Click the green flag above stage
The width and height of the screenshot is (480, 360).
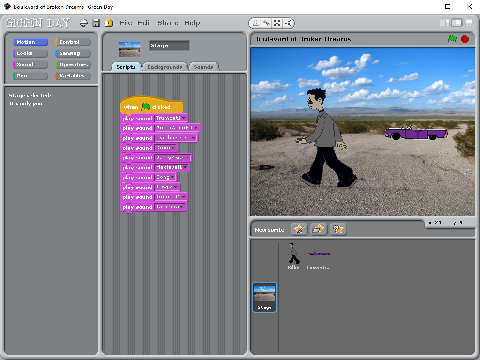coord(452,39)
